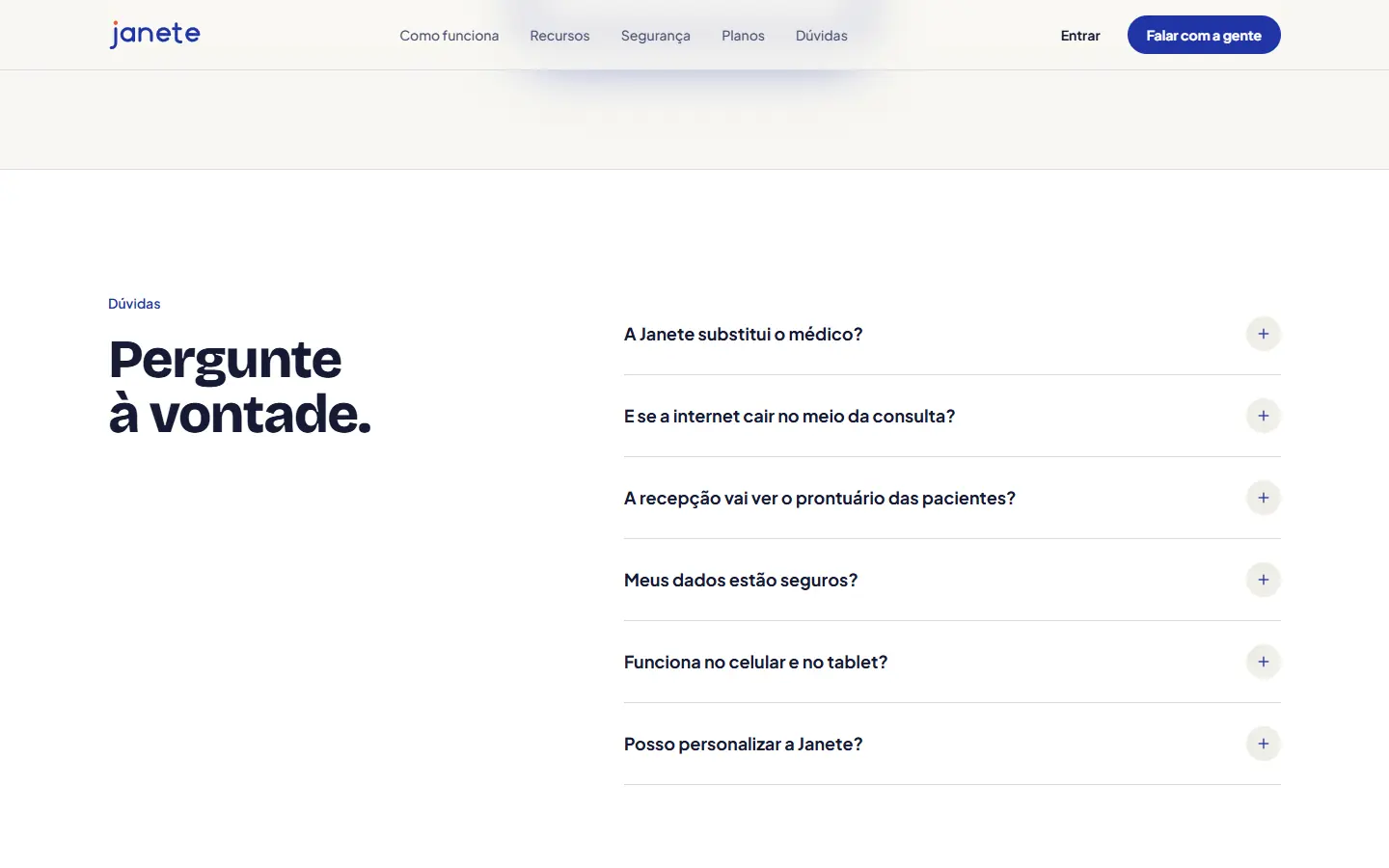
Task: Expand "A recepção vai ver o prontuário das pacientes?"
Action: point(952,498)
